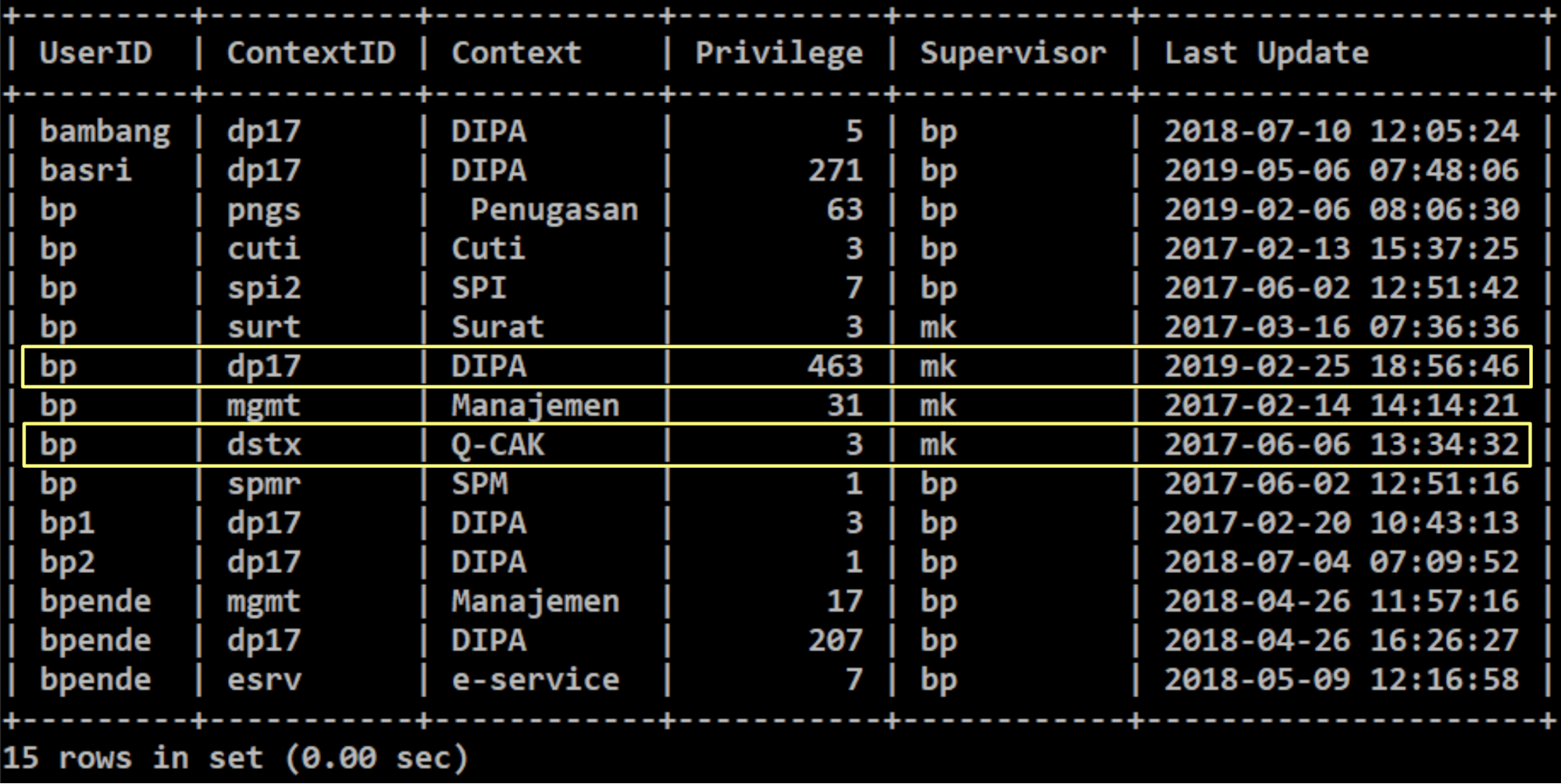Click the Penugasan context name
The width and height of the screenshot is (1561, 784).
[554, 210]
